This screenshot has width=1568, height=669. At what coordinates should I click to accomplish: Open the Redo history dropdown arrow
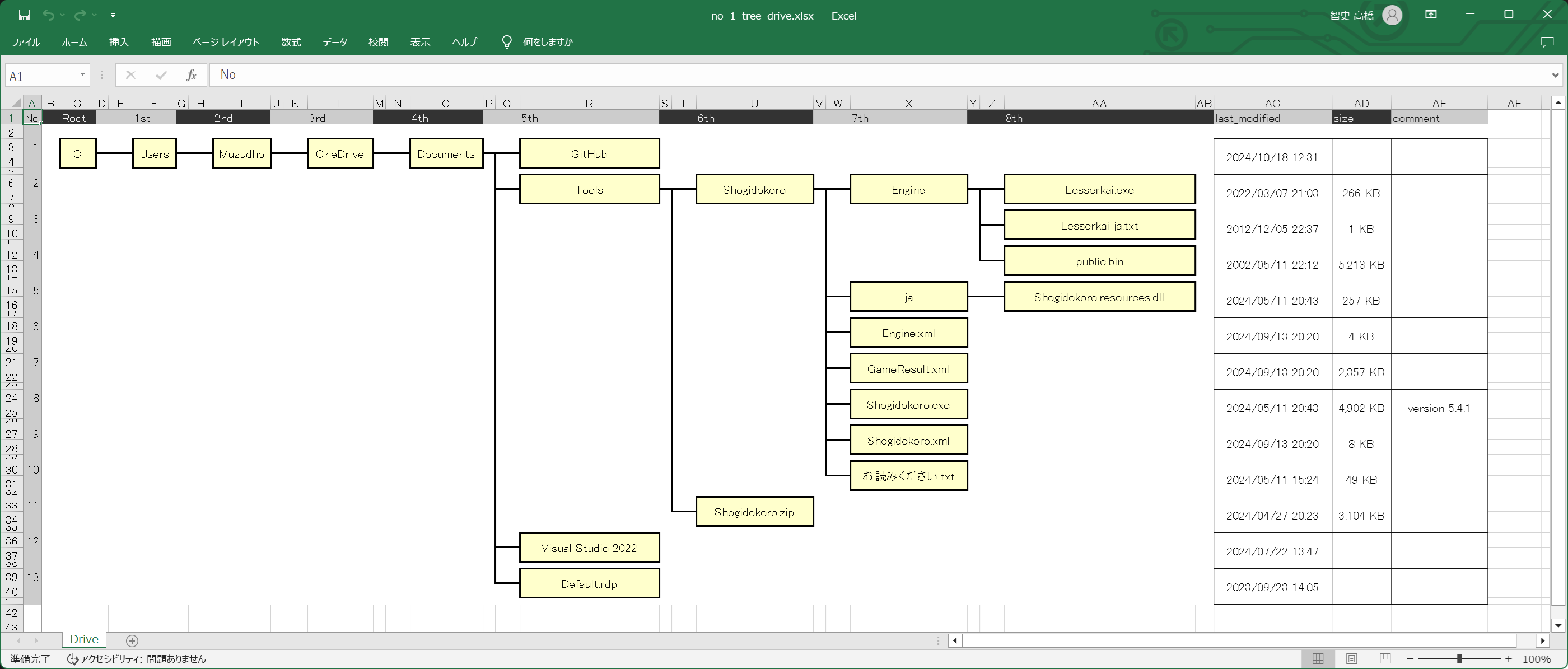click(x=94, y=15)
